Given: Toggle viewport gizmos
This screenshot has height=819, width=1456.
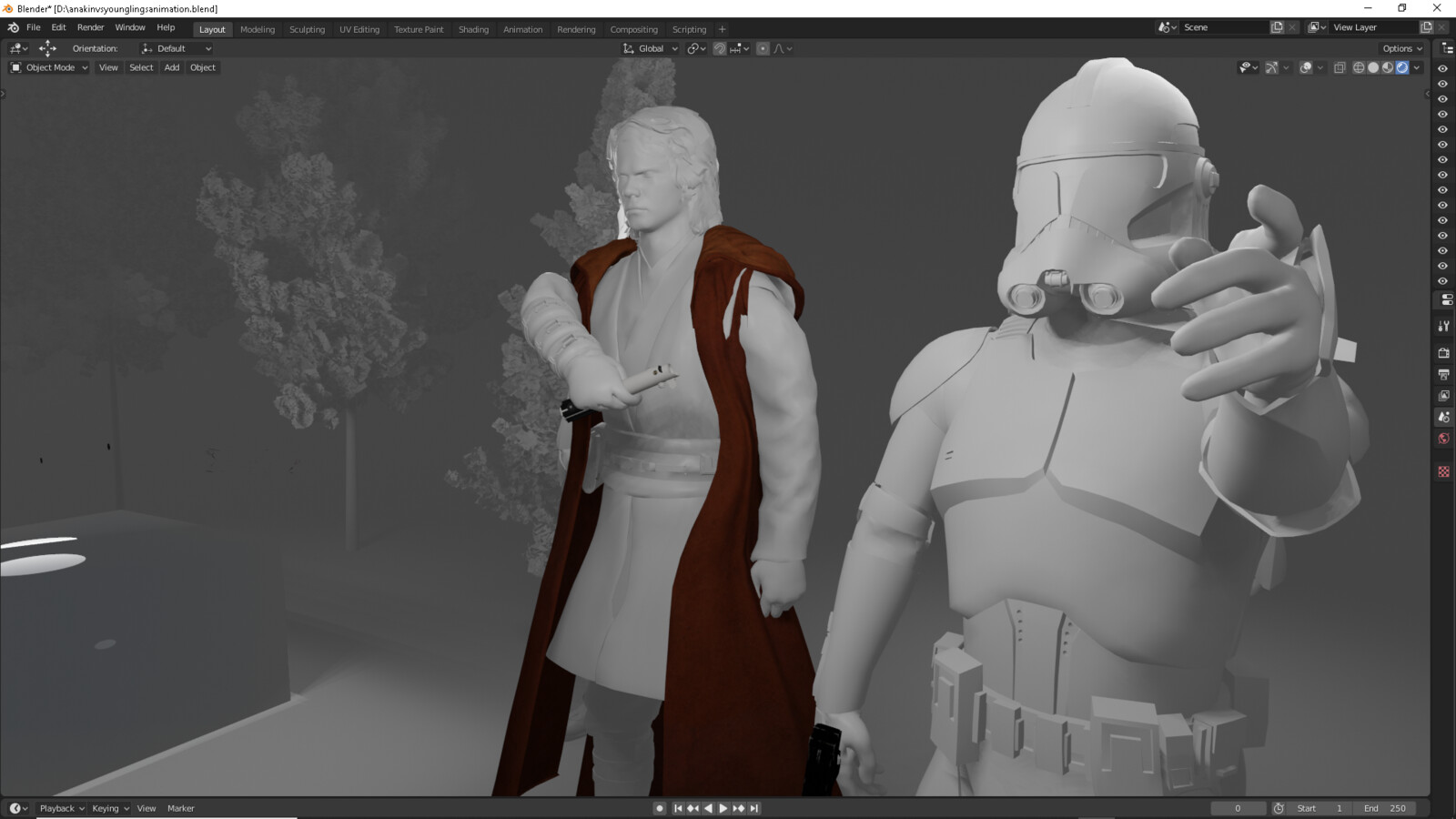Looking at the screenshot, I should (x=1271, y=67).
